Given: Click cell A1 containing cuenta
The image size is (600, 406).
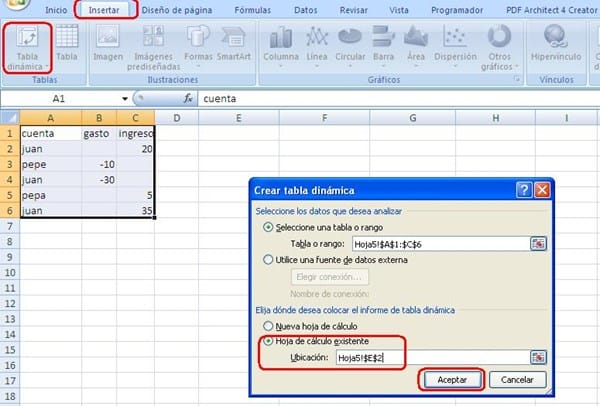Looking at the screenshot, I should (x=51, y=133).
